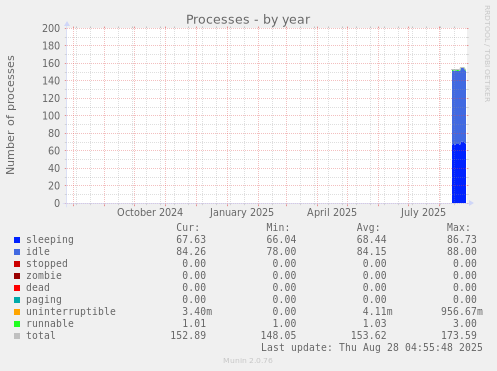
Task: Click the 'Min:' column header
Action: (x=278, y=228)
